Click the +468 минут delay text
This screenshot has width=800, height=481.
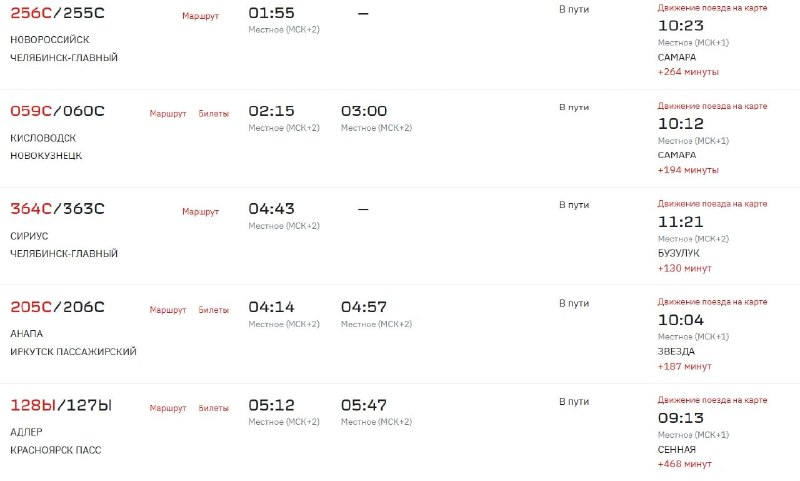pos(684,464)
